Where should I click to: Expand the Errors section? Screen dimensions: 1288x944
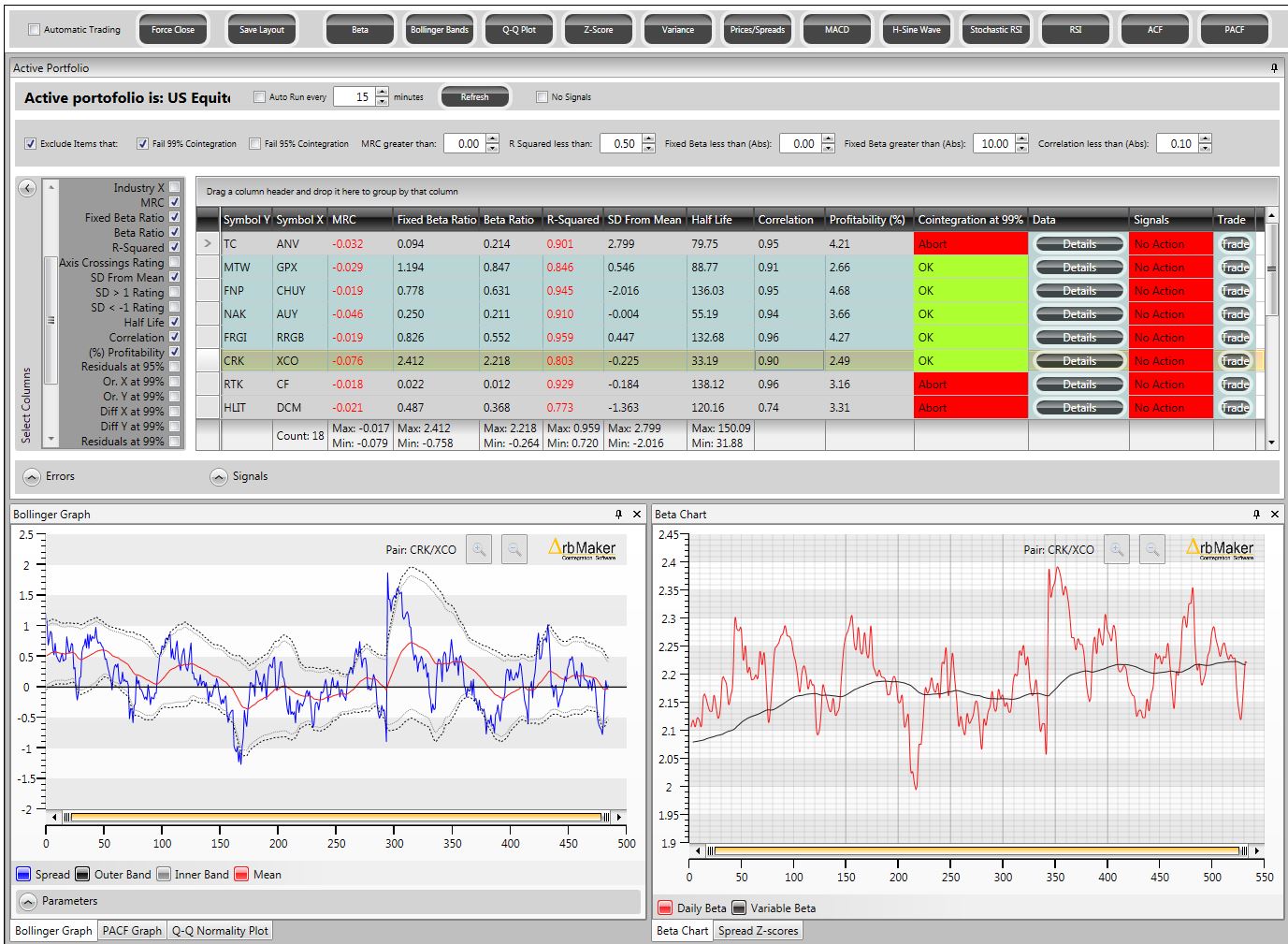(32, 477)
